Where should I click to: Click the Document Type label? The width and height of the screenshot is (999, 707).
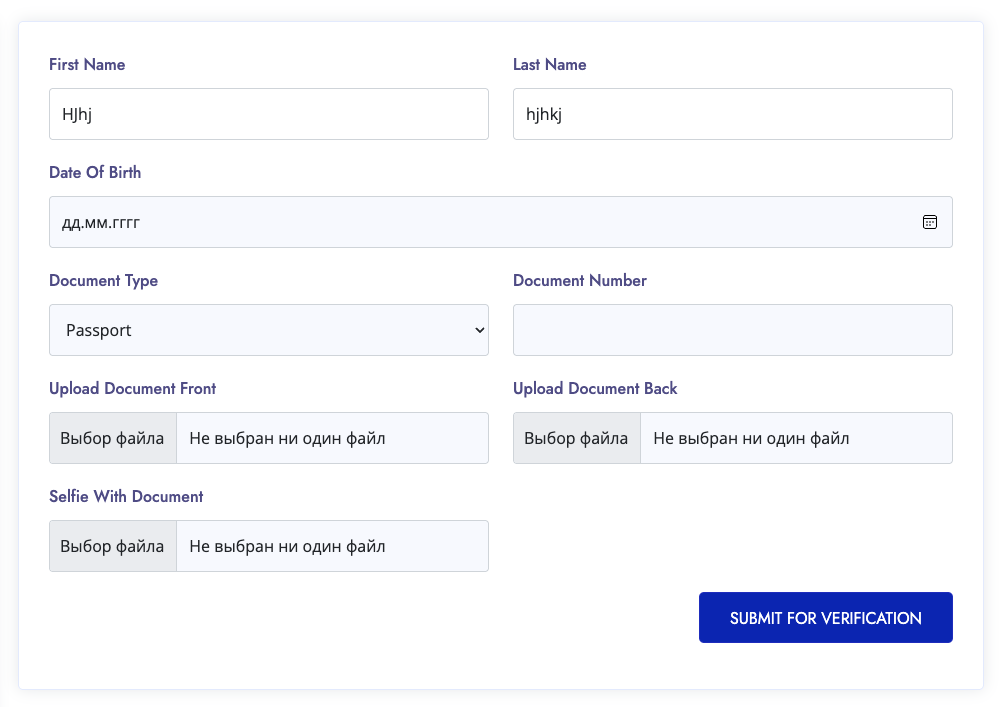pyautogui.click(x=103, y=281)
